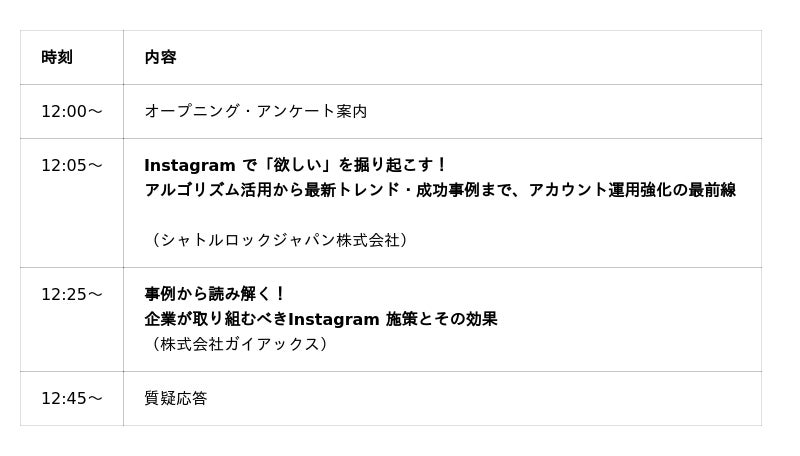Click the 「欲しい」を掘り起こす！ heading phrase
This screenshot has height=456, width=800.
355,165
